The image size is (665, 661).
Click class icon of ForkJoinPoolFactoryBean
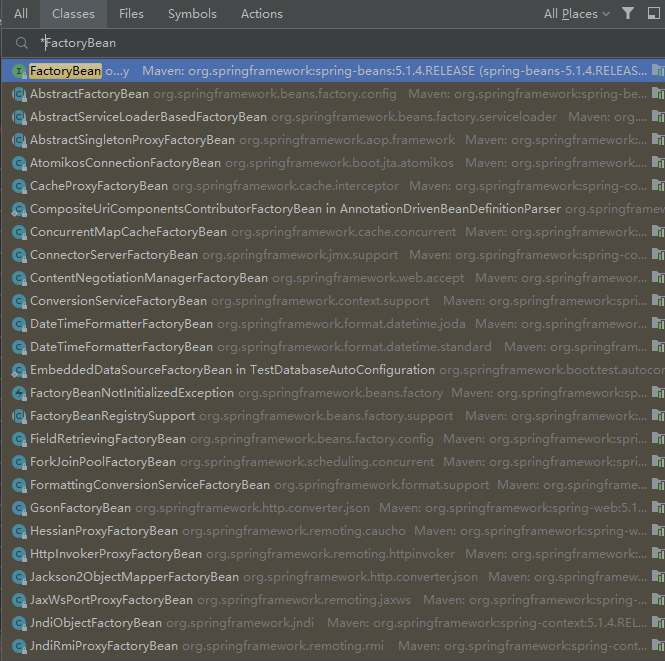[x=19, y=462]
